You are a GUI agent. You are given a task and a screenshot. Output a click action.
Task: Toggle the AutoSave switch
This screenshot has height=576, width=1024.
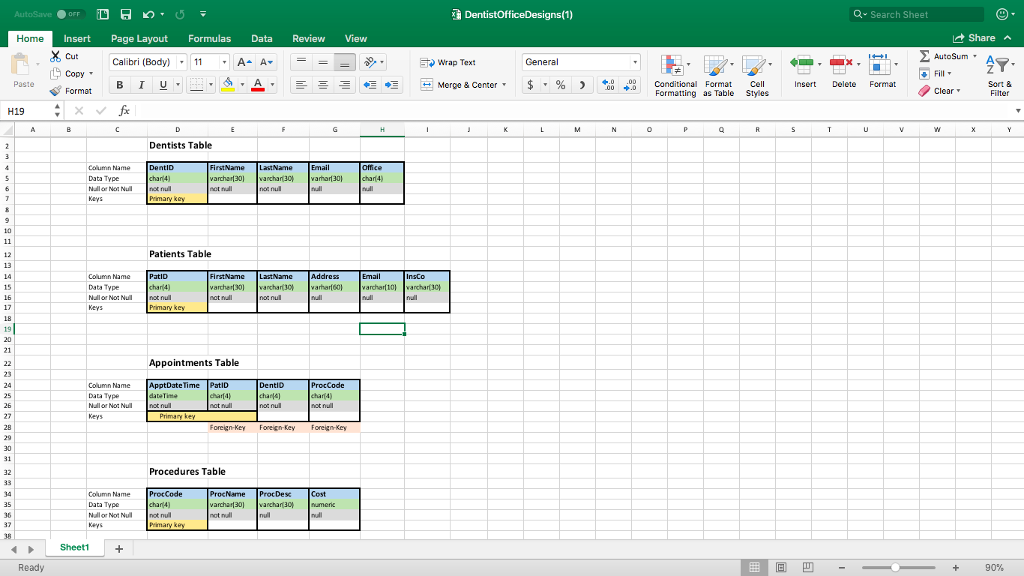coord(68,15)
